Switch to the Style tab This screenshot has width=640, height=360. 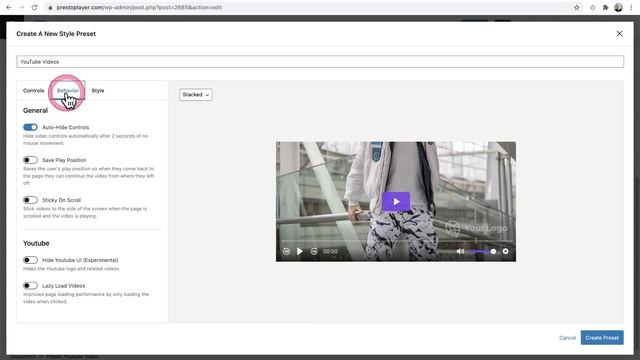tap(98, 91)
